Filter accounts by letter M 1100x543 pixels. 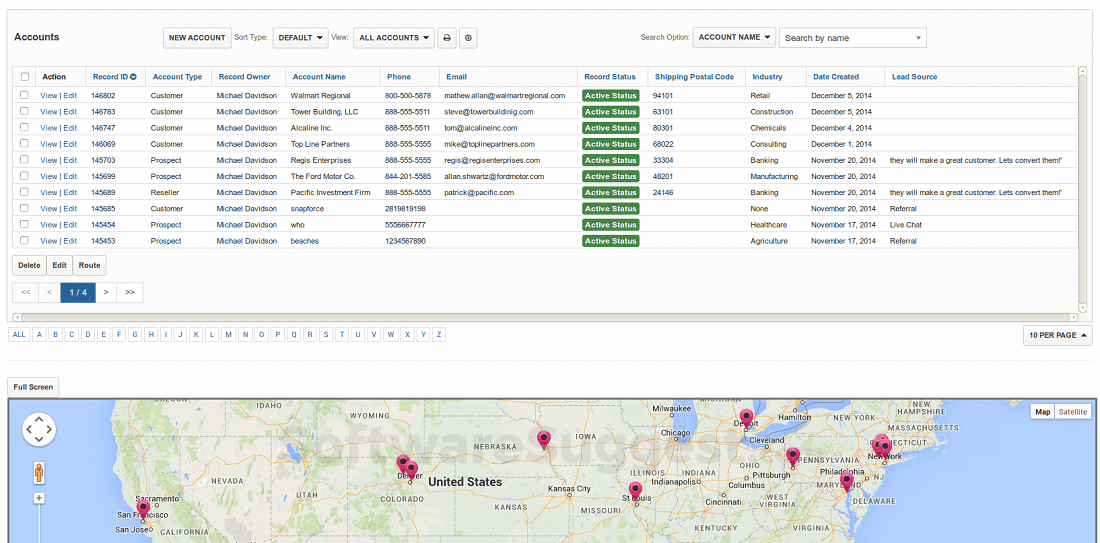pyautogui.click(x=229, y=334)
